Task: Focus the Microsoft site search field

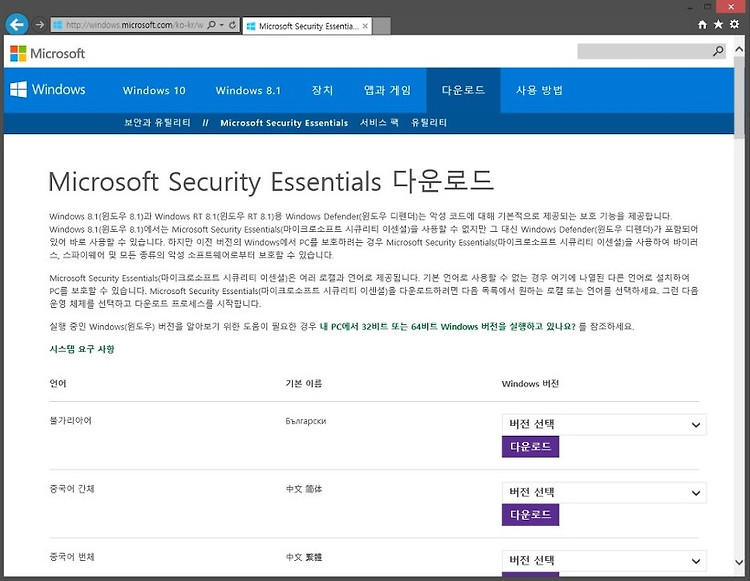Action: (644, 51)
